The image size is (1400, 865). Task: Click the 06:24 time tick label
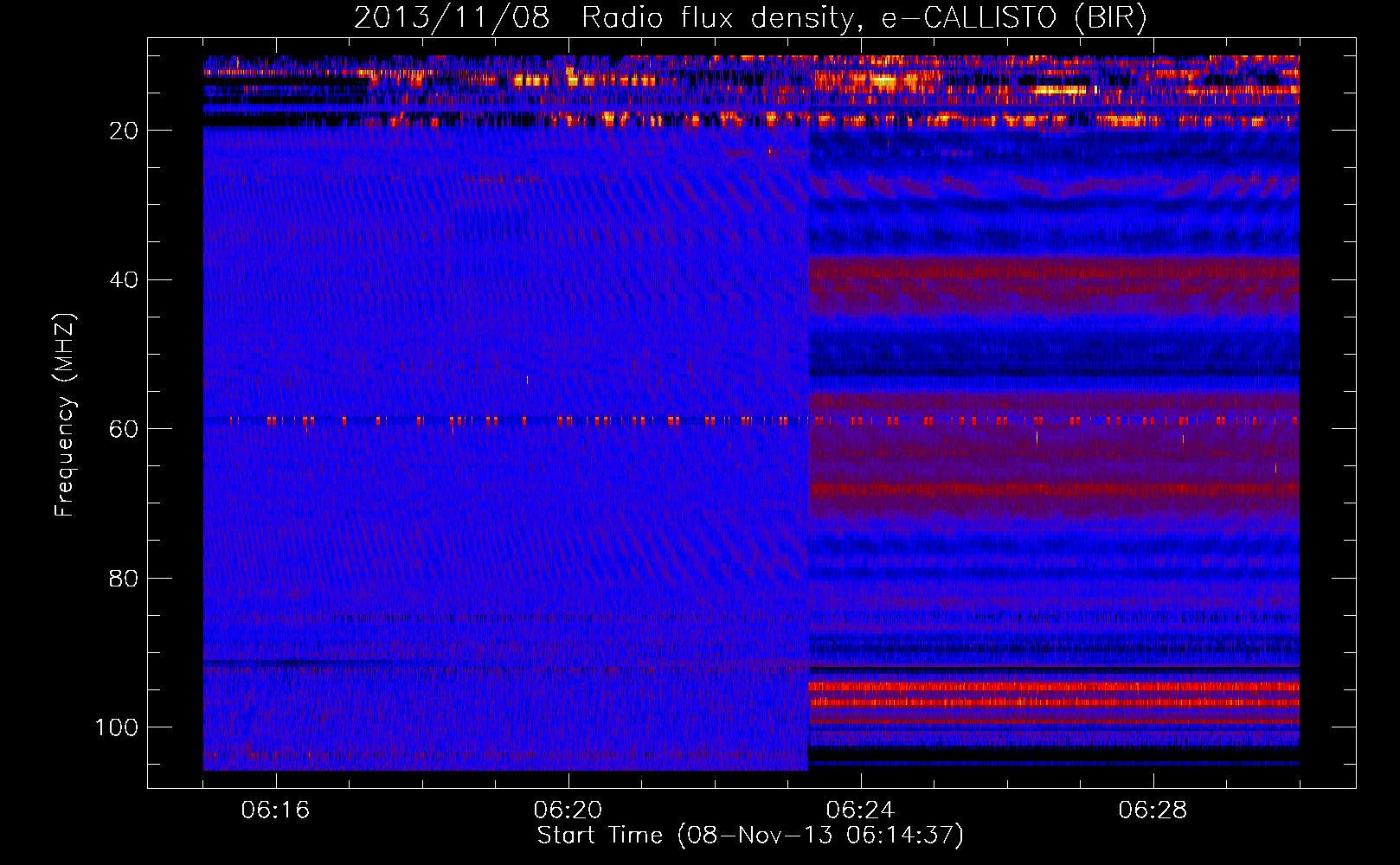point(860,811)
